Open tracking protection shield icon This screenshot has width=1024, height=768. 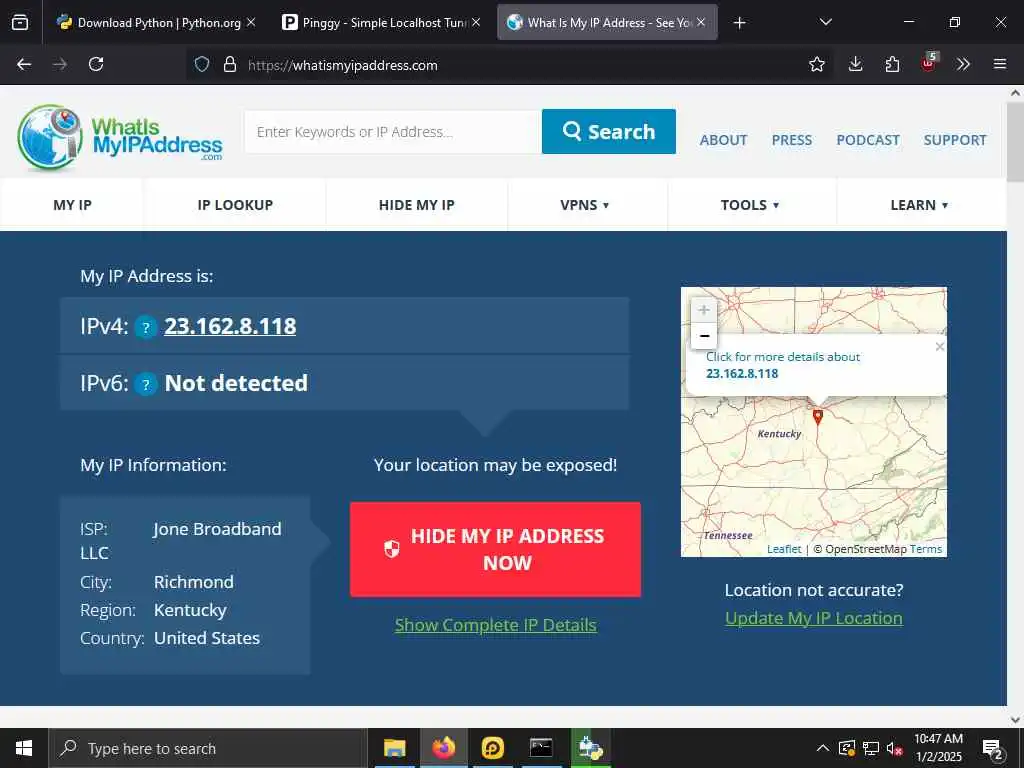click(x=202, y=65)
